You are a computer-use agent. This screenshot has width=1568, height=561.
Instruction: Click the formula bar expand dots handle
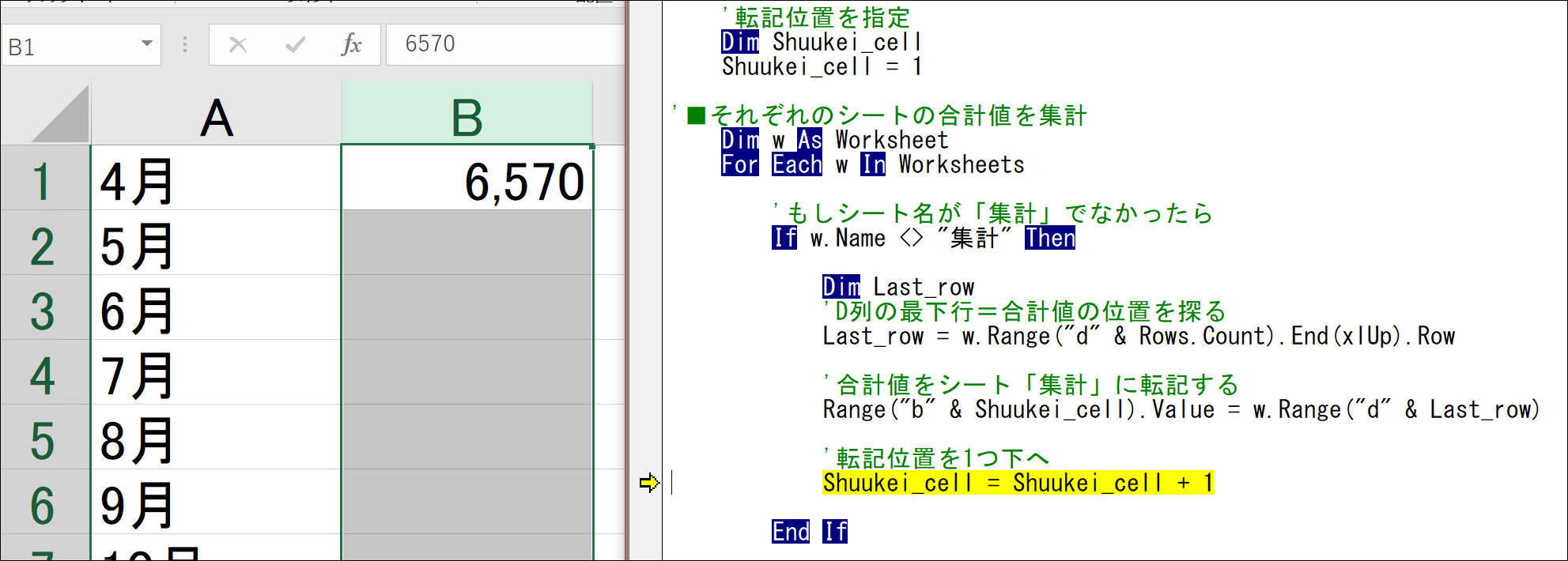(x=185, y=44)
